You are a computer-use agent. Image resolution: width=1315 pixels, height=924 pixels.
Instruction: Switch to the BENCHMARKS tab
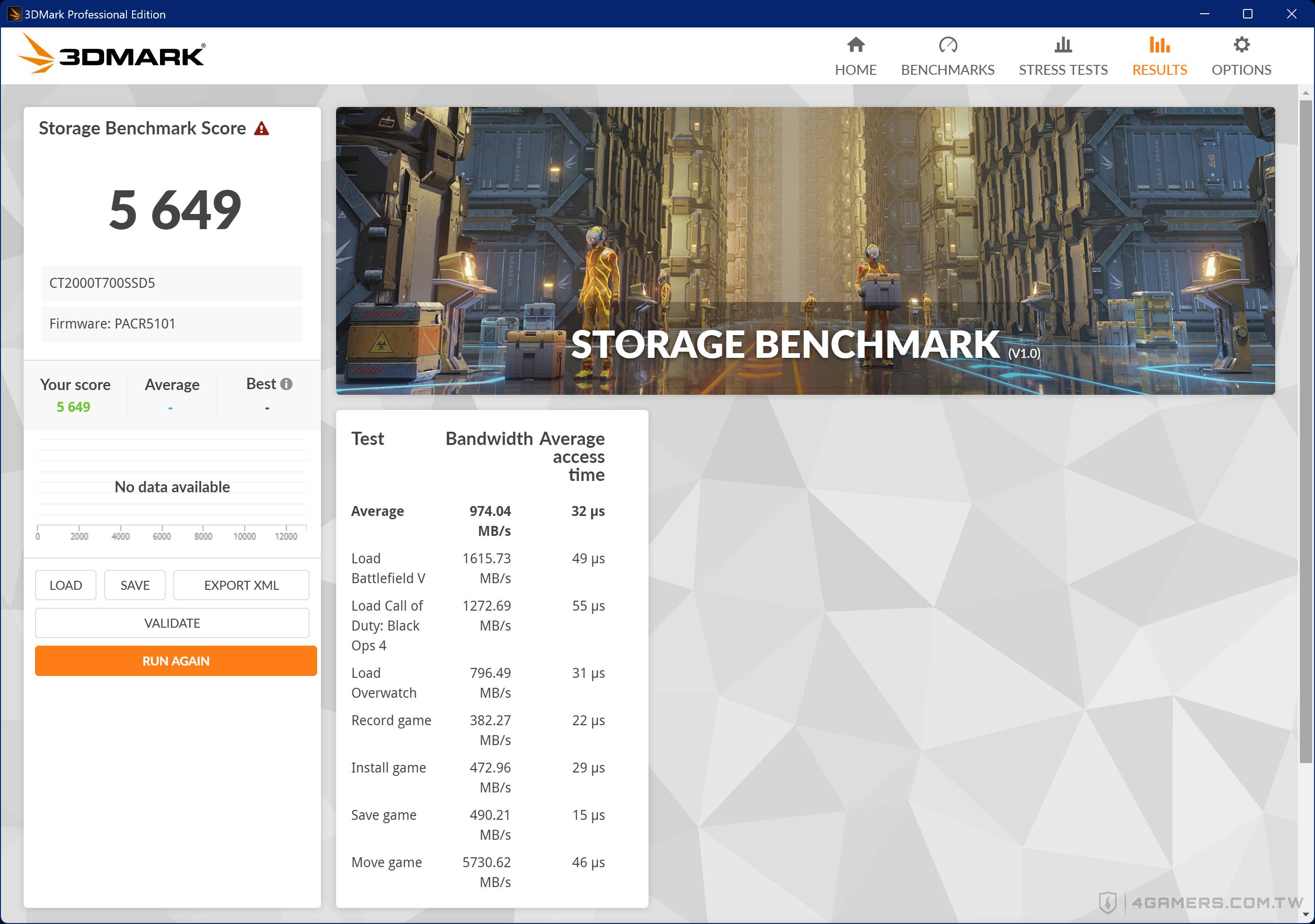pyautogui.click(x=948, y=56)
